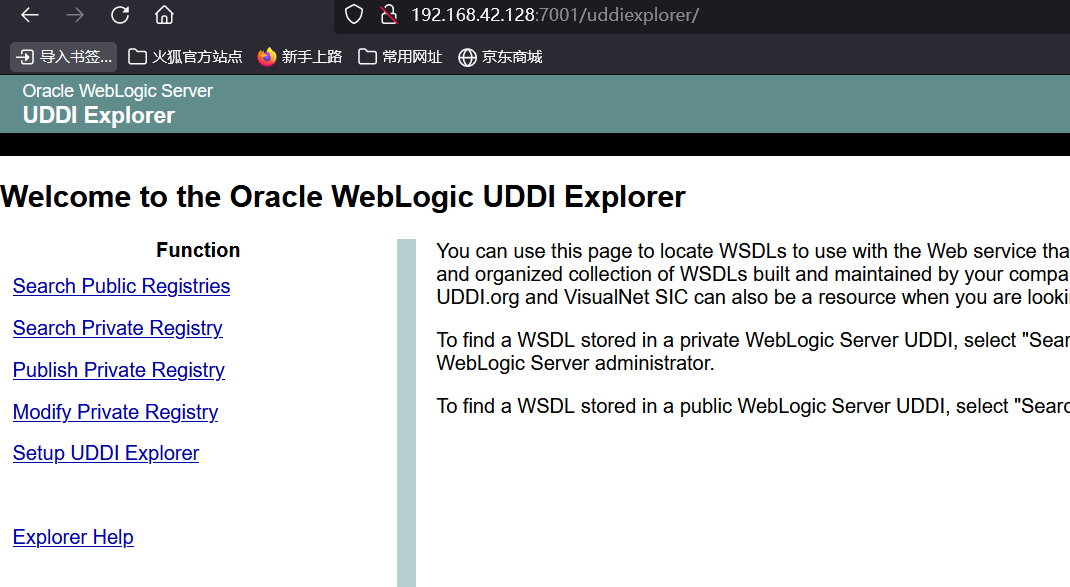The height and width of the screenshot is (587, 1070).
Task: Click the insecure connection padlock icon
Action: click(x=389, y=15)
